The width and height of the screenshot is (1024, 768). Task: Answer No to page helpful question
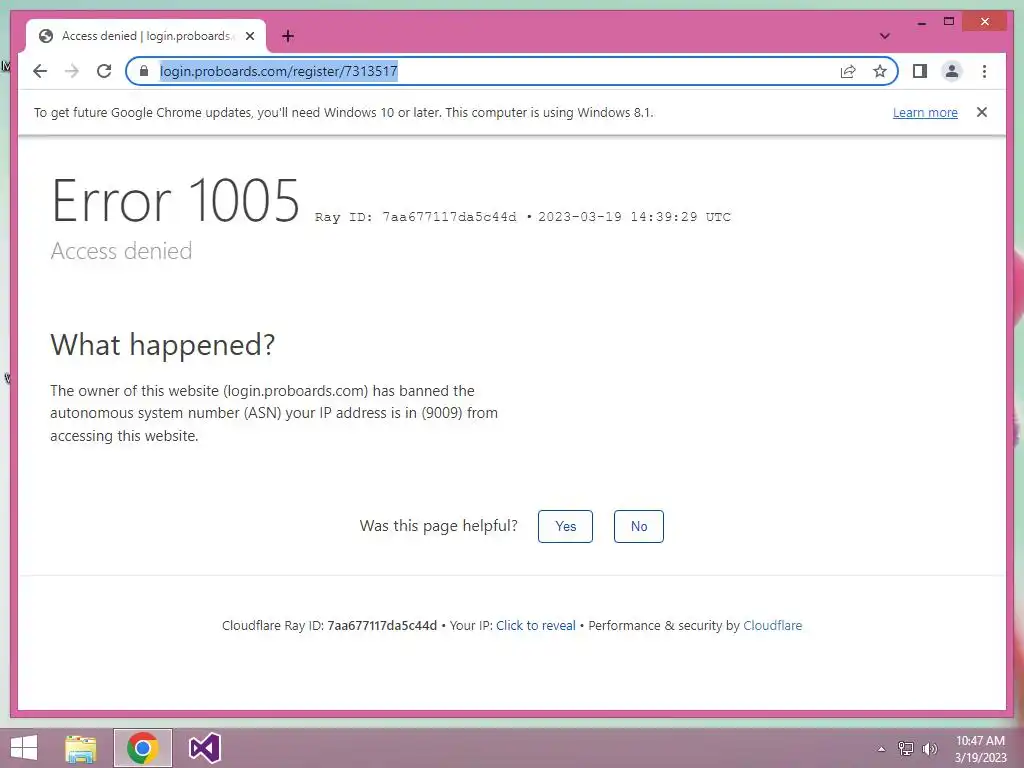pos(639,526)
